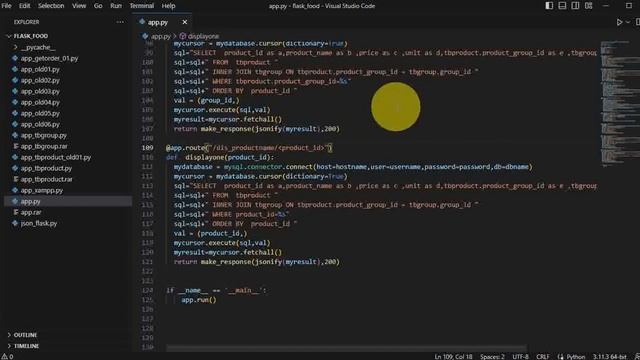Click the horizontal editor scrollbar

pyautogui.click(x=346, y=348)
